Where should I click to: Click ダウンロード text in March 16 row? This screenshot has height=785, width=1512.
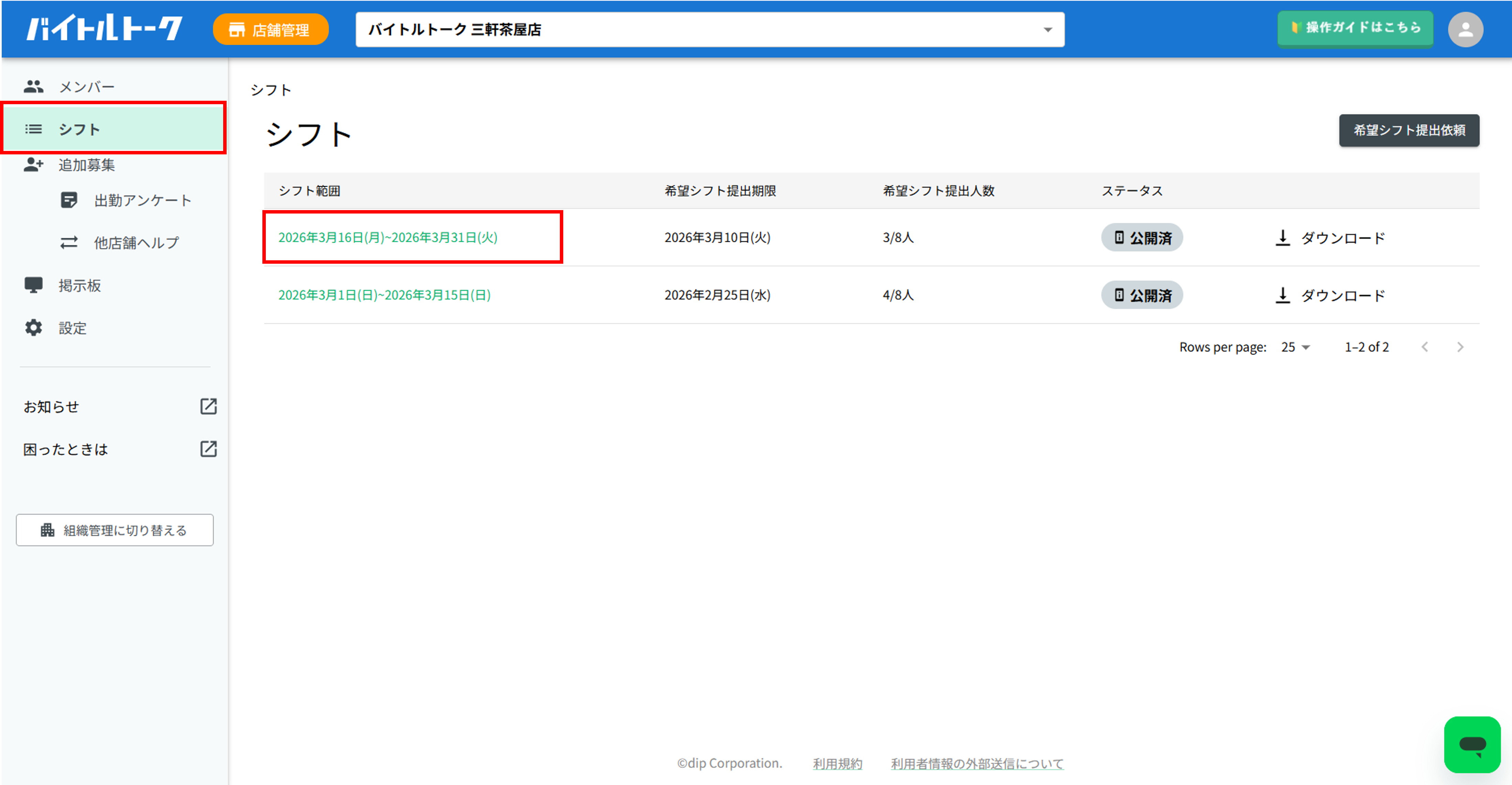point(1343,238)
